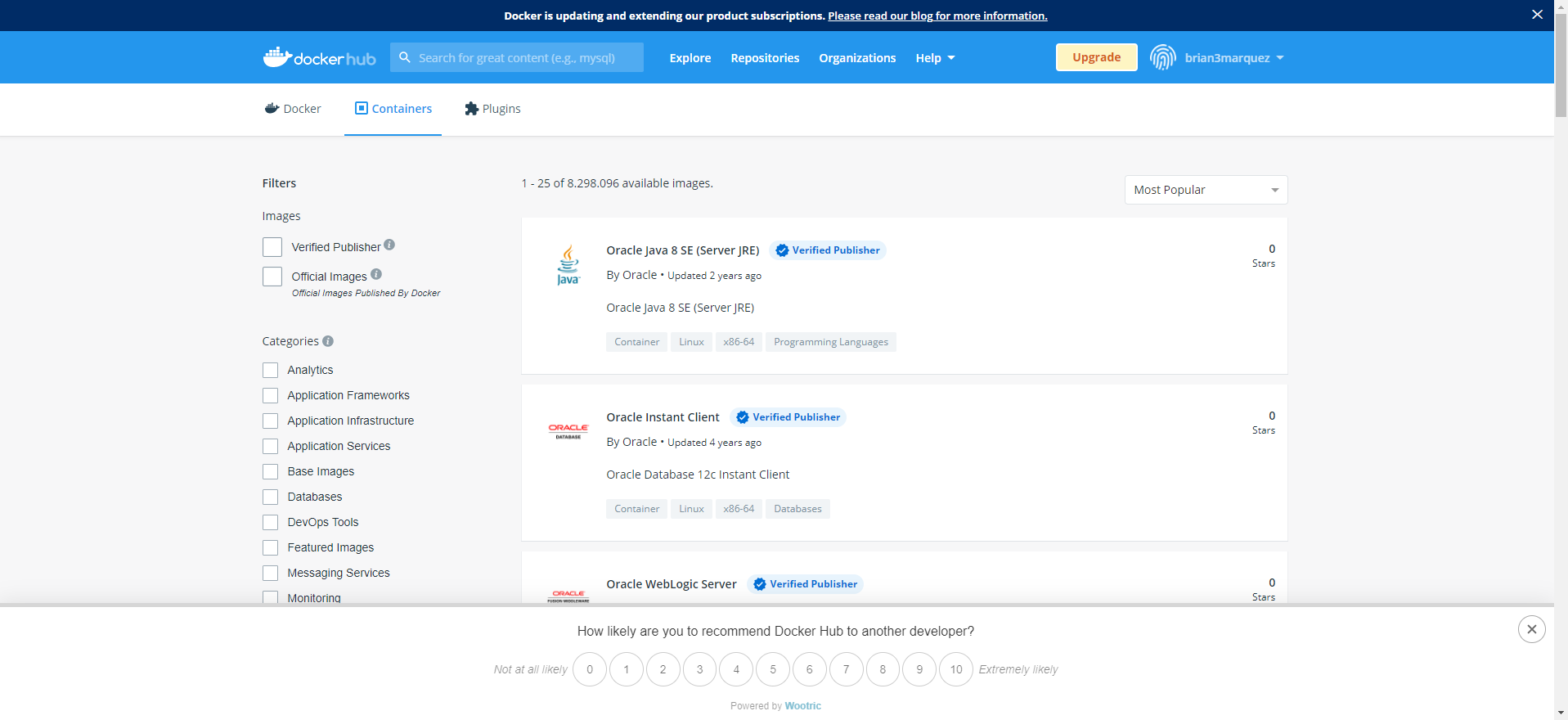Viewport: 1568px width, 720px height.
Task: Open the Oracle Instant Client image
Action: pyautogui.click(x=663, y=417)
